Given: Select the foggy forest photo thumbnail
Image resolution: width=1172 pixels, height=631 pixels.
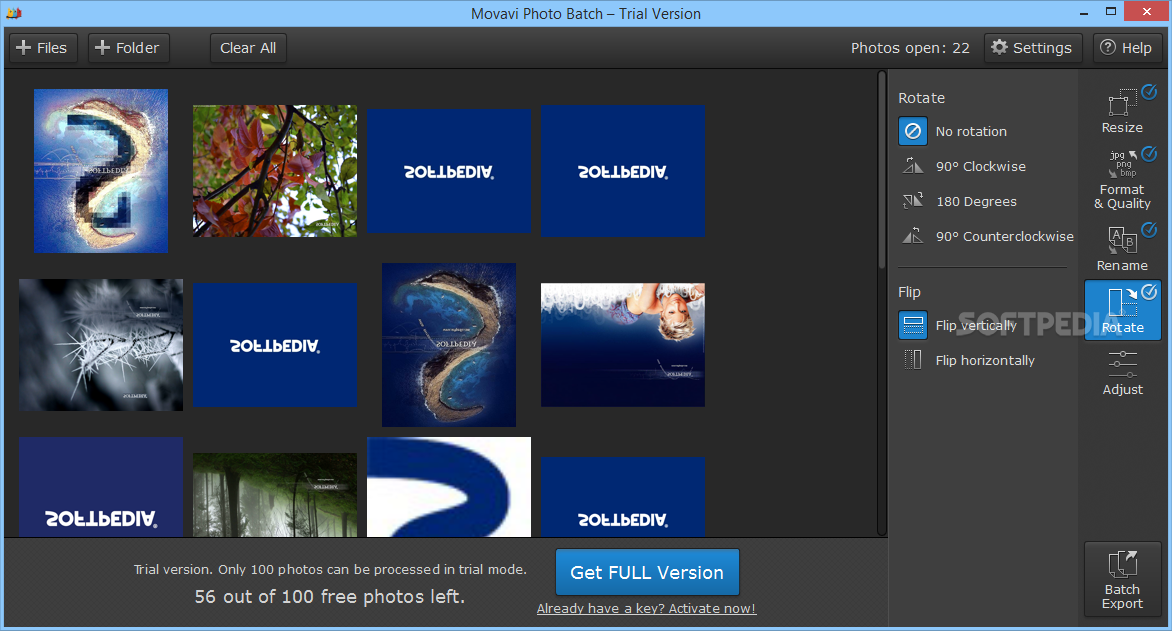Looking at the screenshot, I should pyautogui.click(x=275, y=494).
